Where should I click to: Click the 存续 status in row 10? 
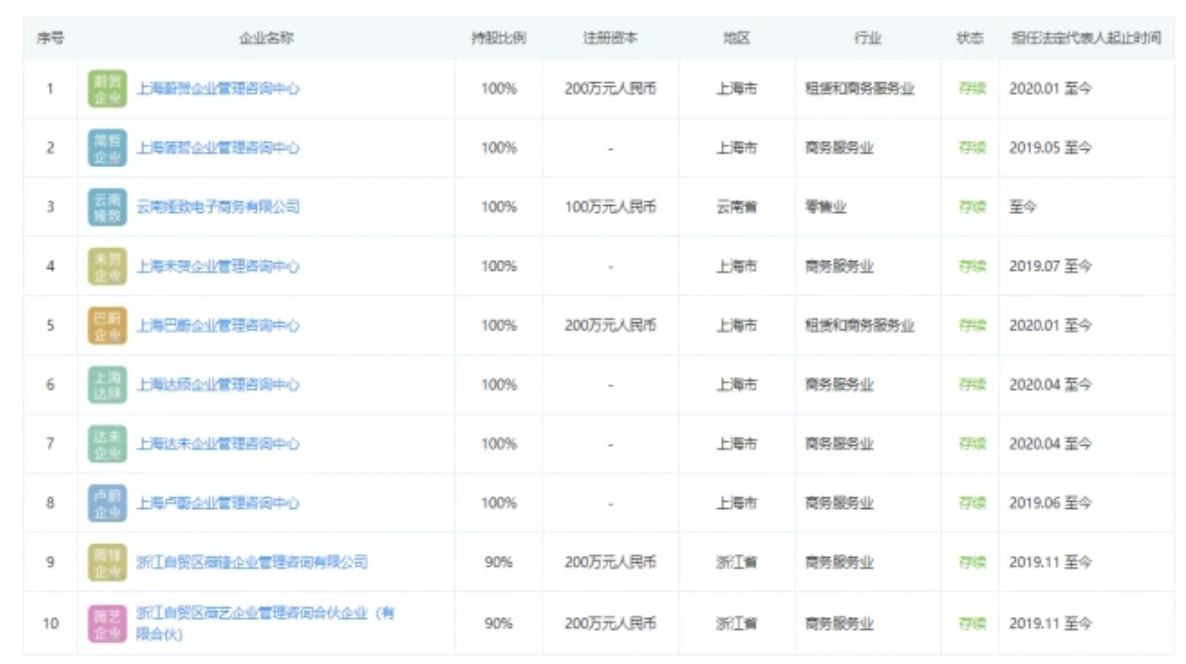tap(972, 623)
